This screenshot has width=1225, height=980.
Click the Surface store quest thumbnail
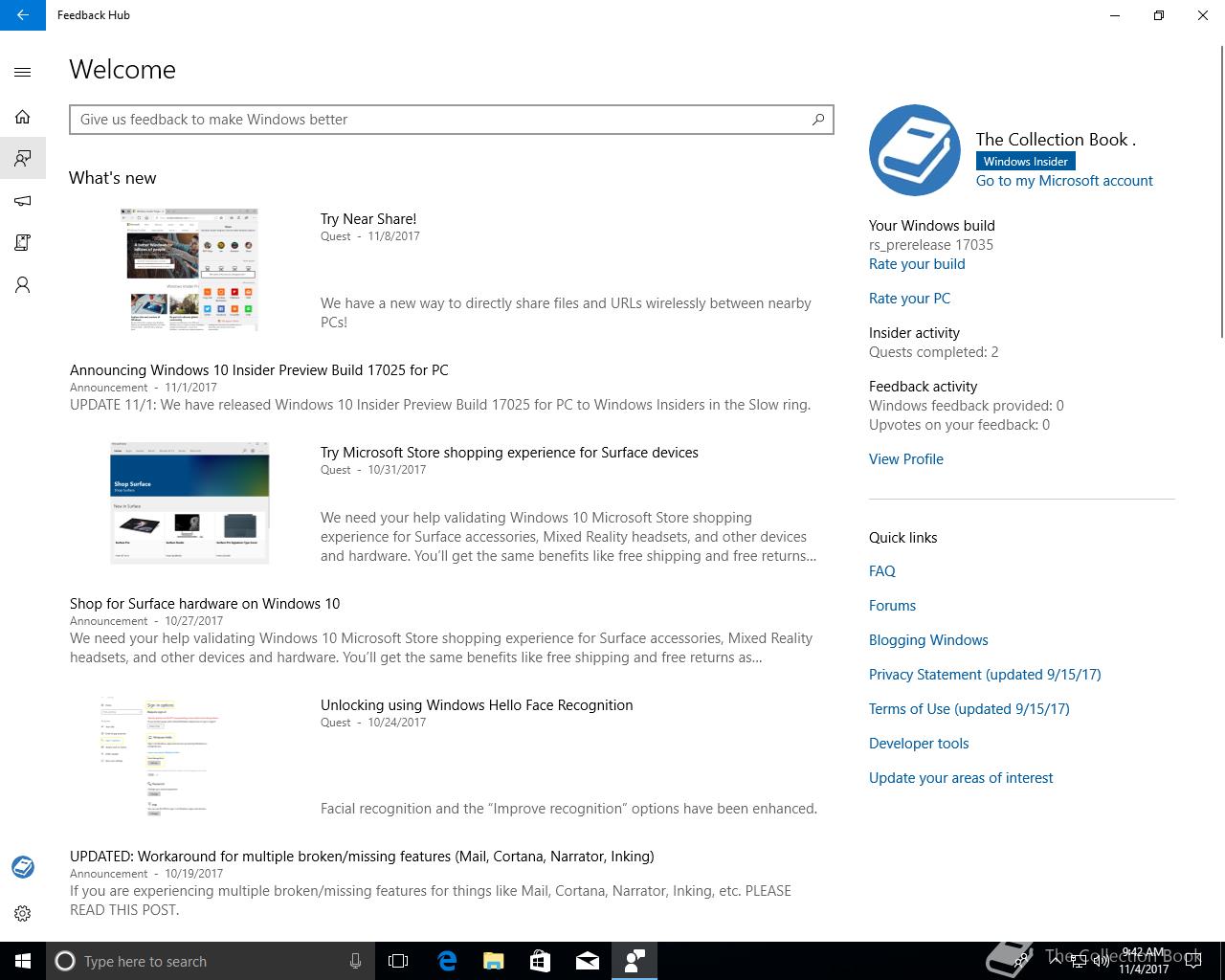tap(189, 502)
